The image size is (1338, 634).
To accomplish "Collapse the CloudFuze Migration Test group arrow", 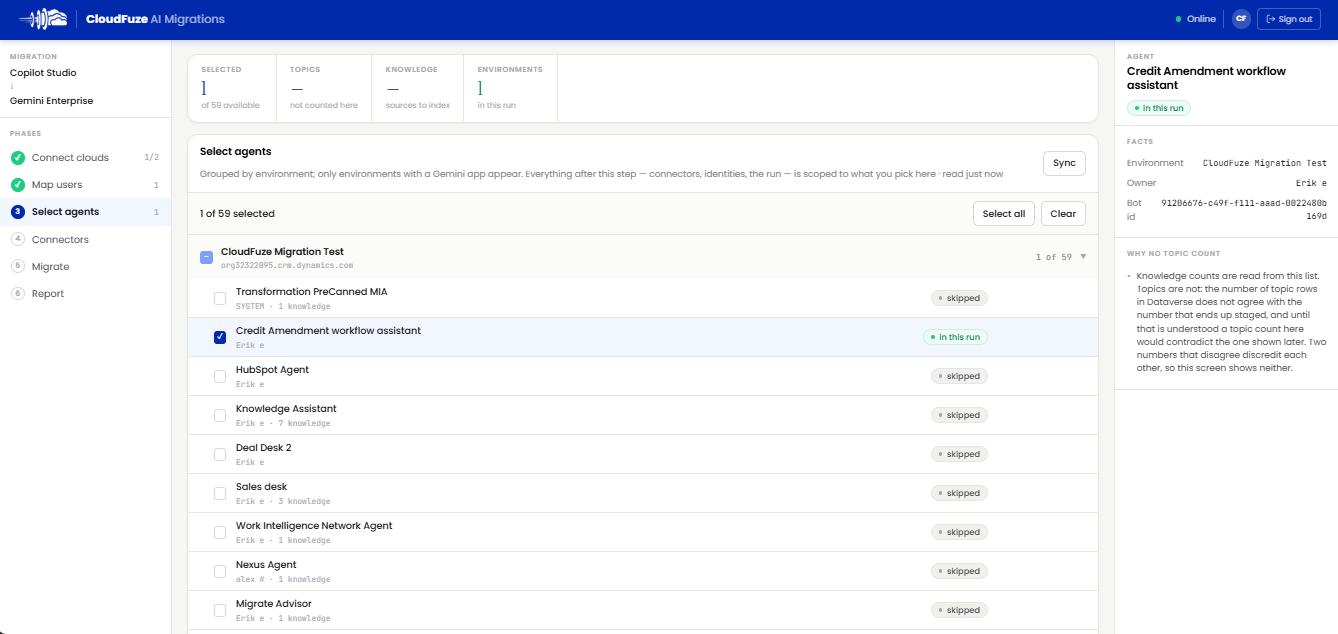I will [x=1083, y=257].
